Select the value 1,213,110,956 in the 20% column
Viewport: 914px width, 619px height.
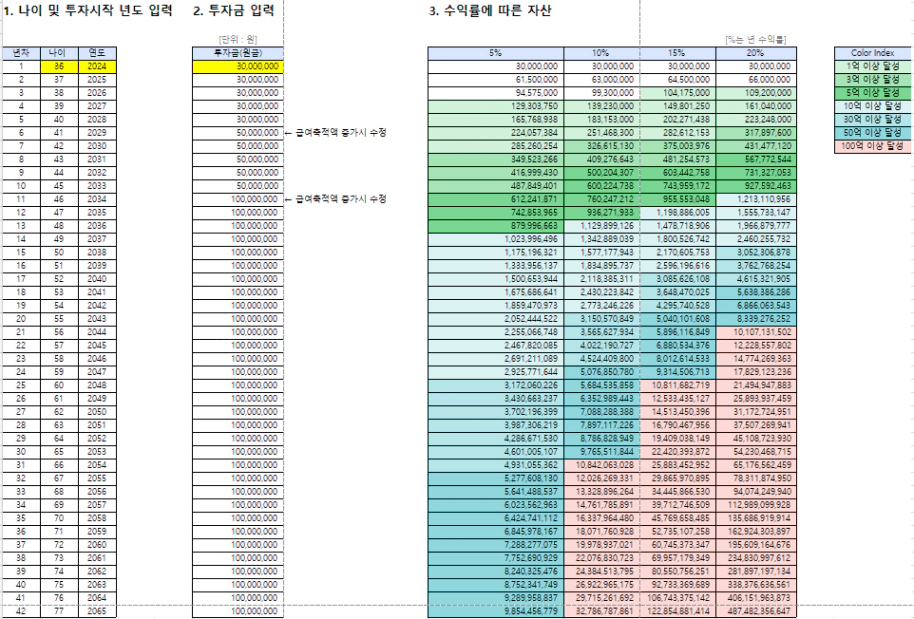[x=755, y=199]
